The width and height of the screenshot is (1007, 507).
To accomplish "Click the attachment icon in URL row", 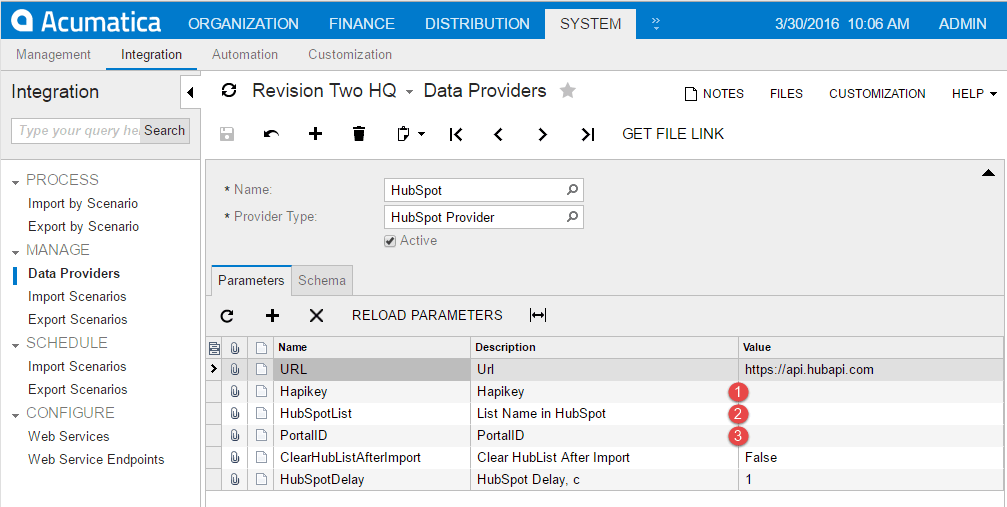I will coord(235,369).
